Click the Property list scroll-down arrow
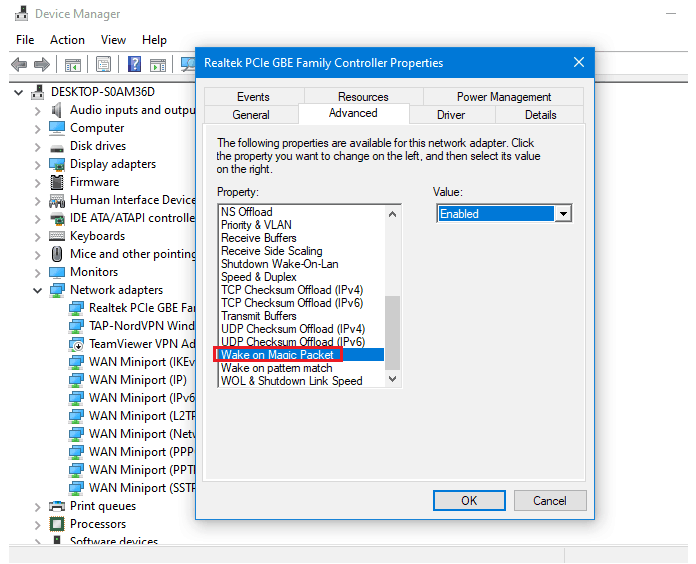Image resolution: width=696 pixels, height=564 pixels. coord(392,379)
